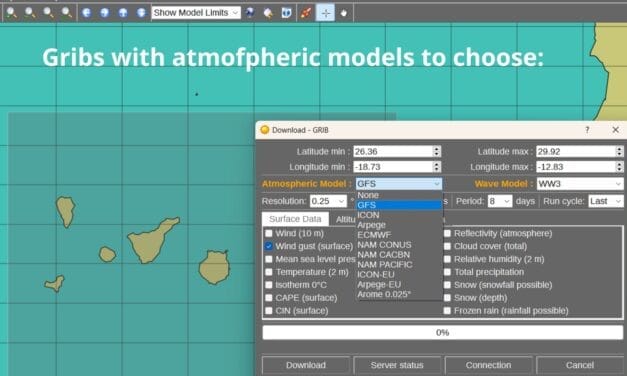Click the Server status button
Viewport: 627px width, 376px height.
[397, 365]
